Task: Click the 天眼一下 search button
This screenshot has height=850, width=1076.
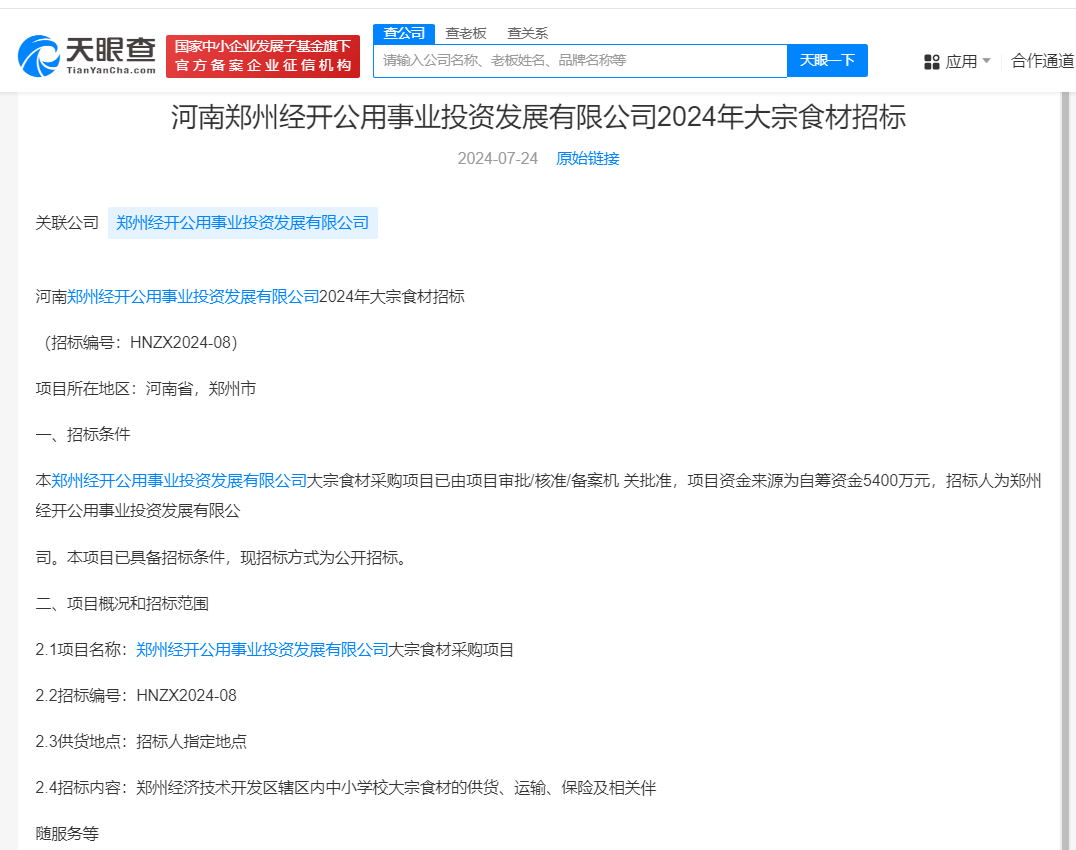Action: [x=827, y=60]
